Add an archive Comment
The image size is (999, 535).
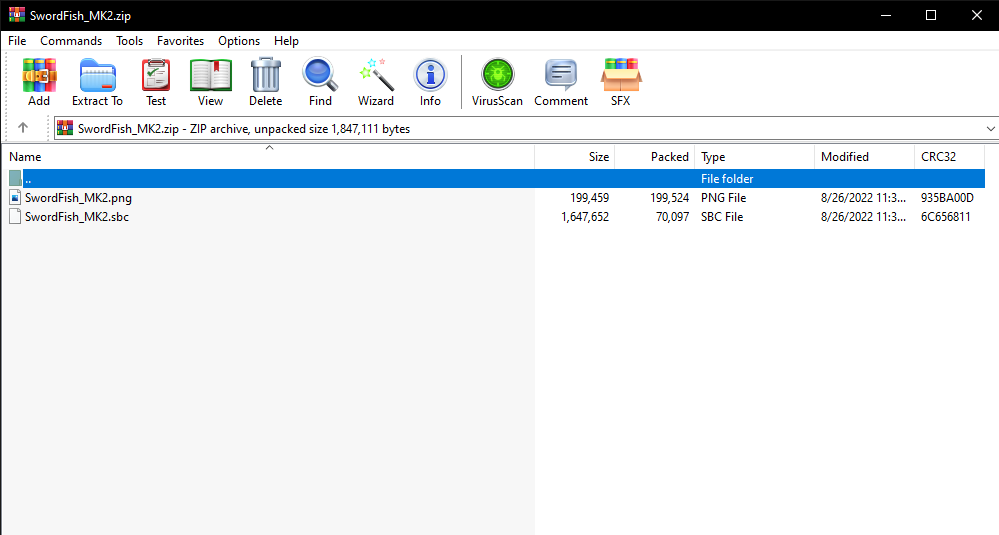click(561, 82)
